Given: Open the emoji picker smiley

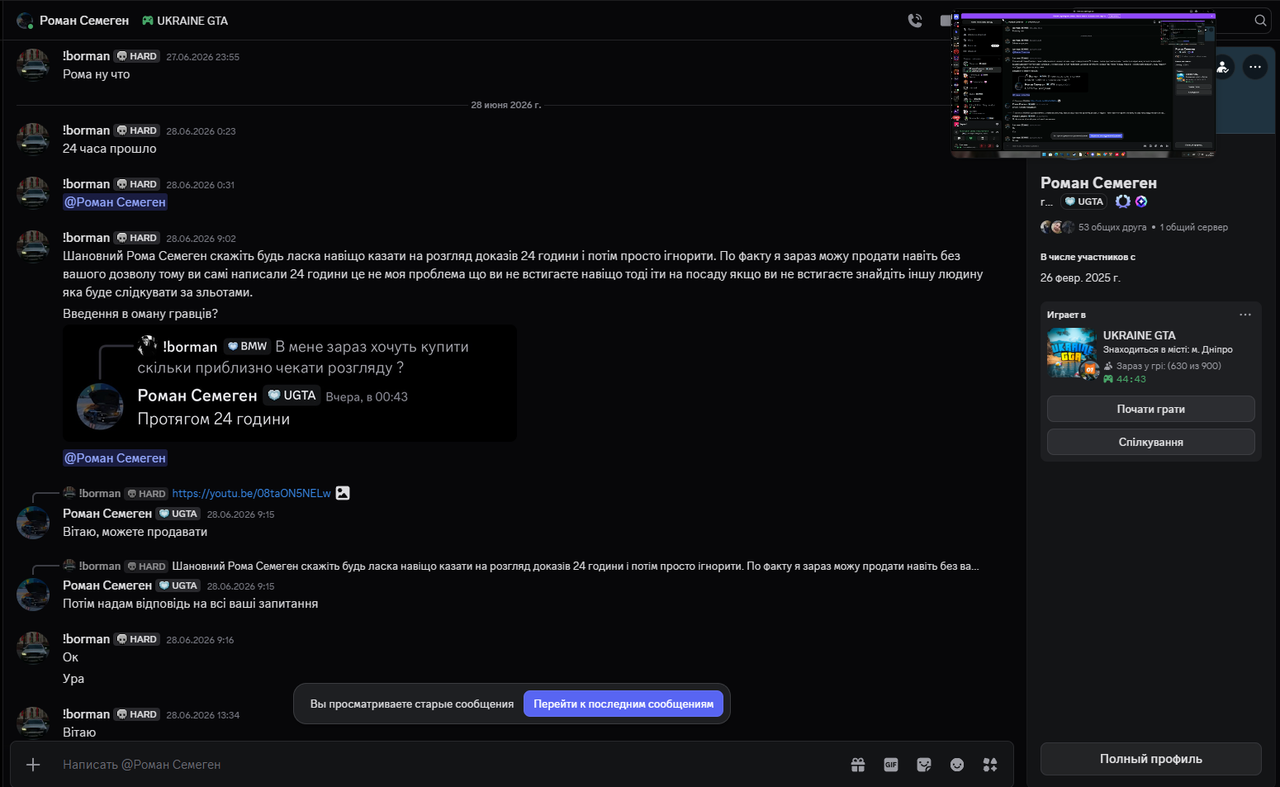Looking at the screenshot, I should pyautogui.click(x=957, y=764).
